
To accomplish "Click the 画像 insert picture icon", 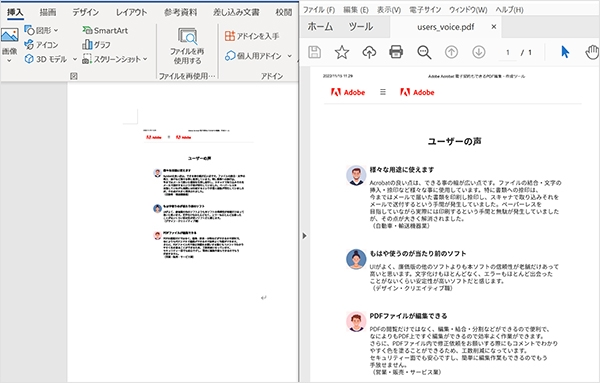I will tap(10, 36).
